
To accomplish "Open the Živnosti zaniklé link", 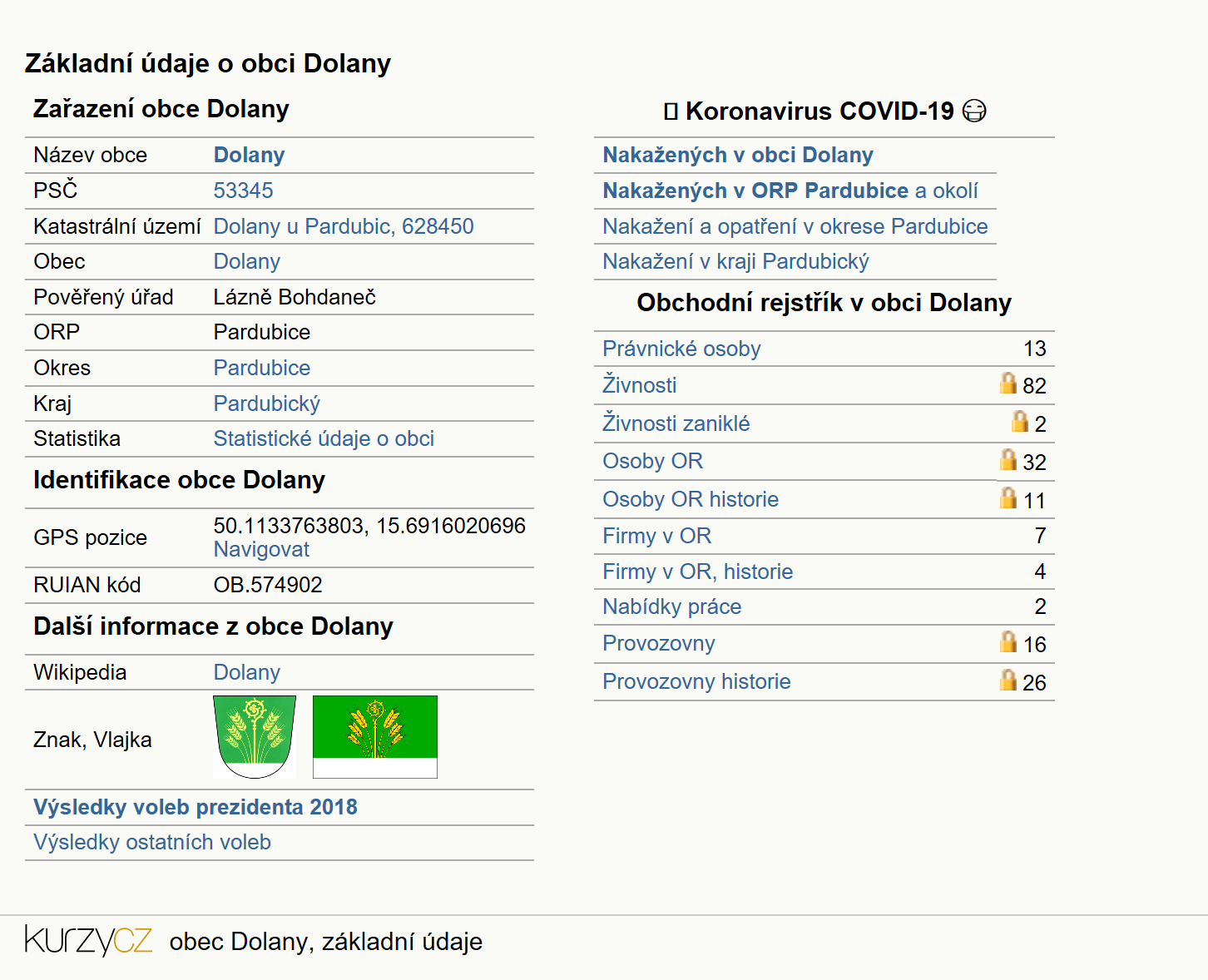I will 676,423.
